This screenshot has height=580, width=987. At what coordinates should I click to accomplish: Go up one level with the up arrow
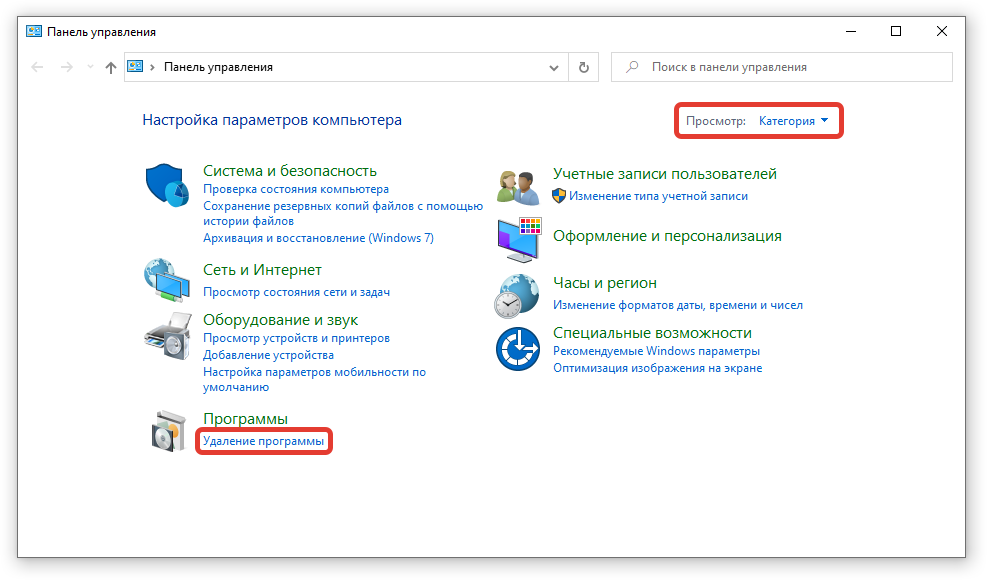(x=111, y=67)
